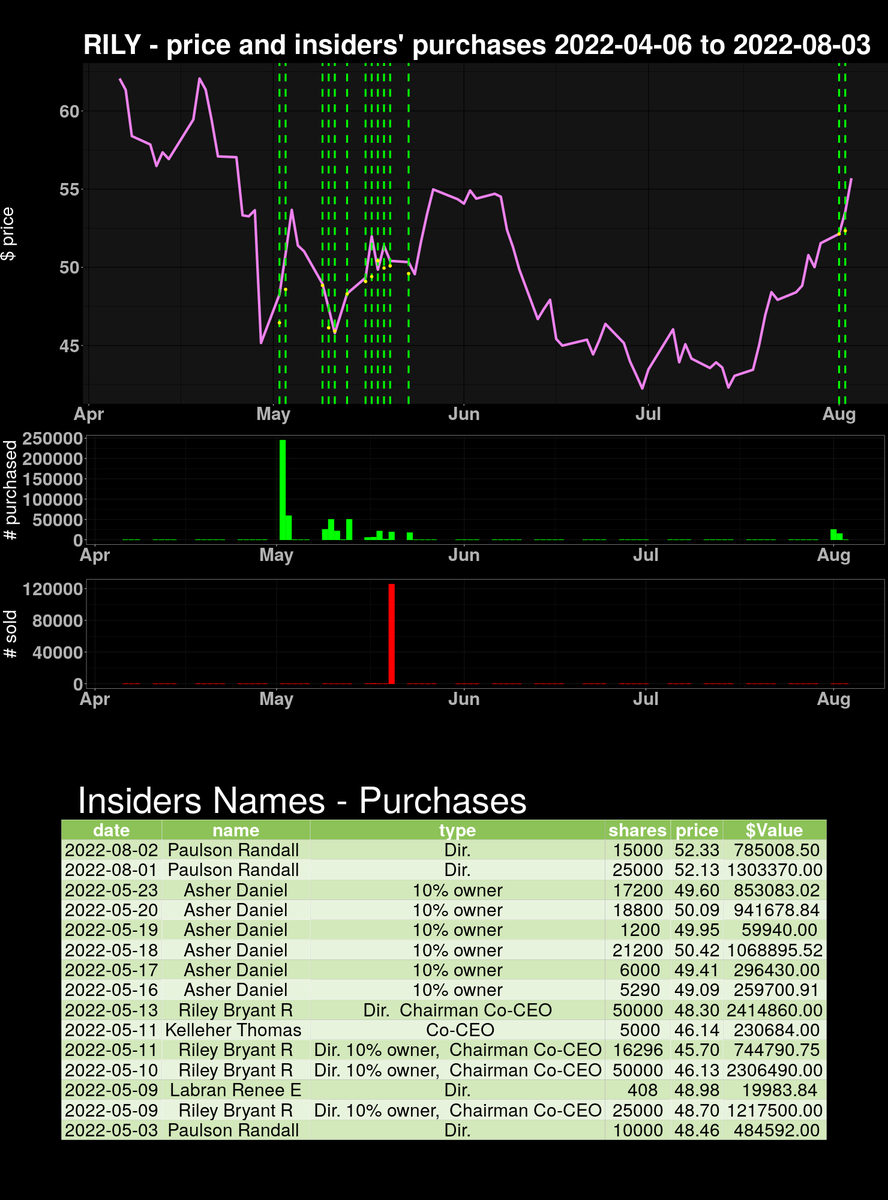Click the 'shares' column header
The height and width of the screenshot is (1200, 888).
pos(637,830)
